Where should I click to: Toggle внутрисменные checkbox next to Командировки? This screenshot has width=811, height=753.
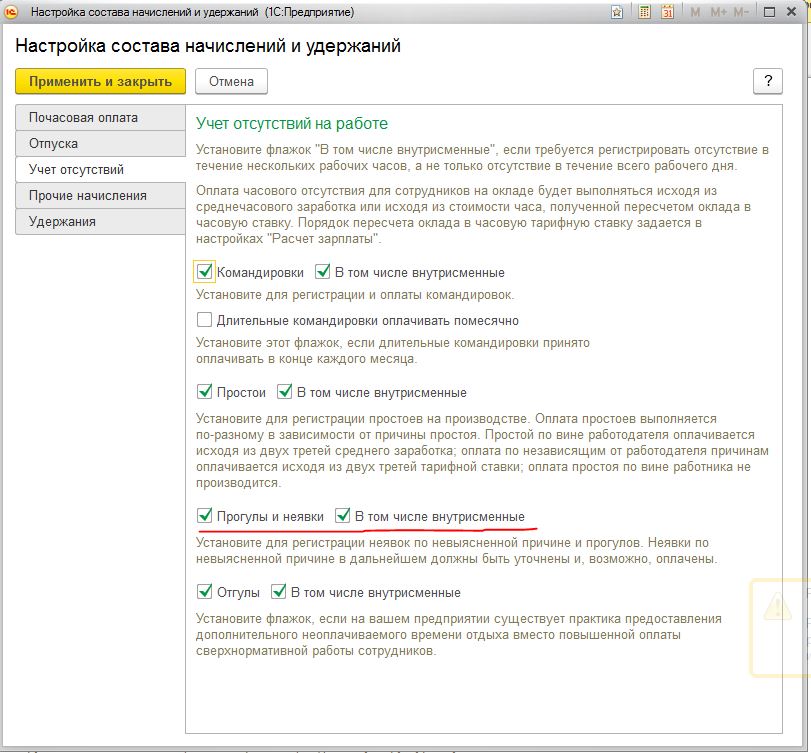(323, 272)
